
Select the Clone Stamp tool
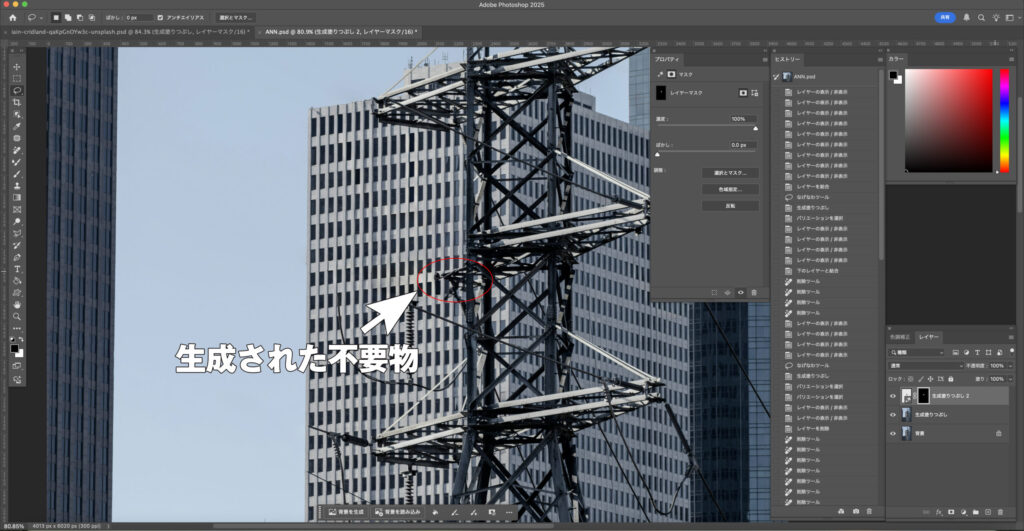pos(17,185)
